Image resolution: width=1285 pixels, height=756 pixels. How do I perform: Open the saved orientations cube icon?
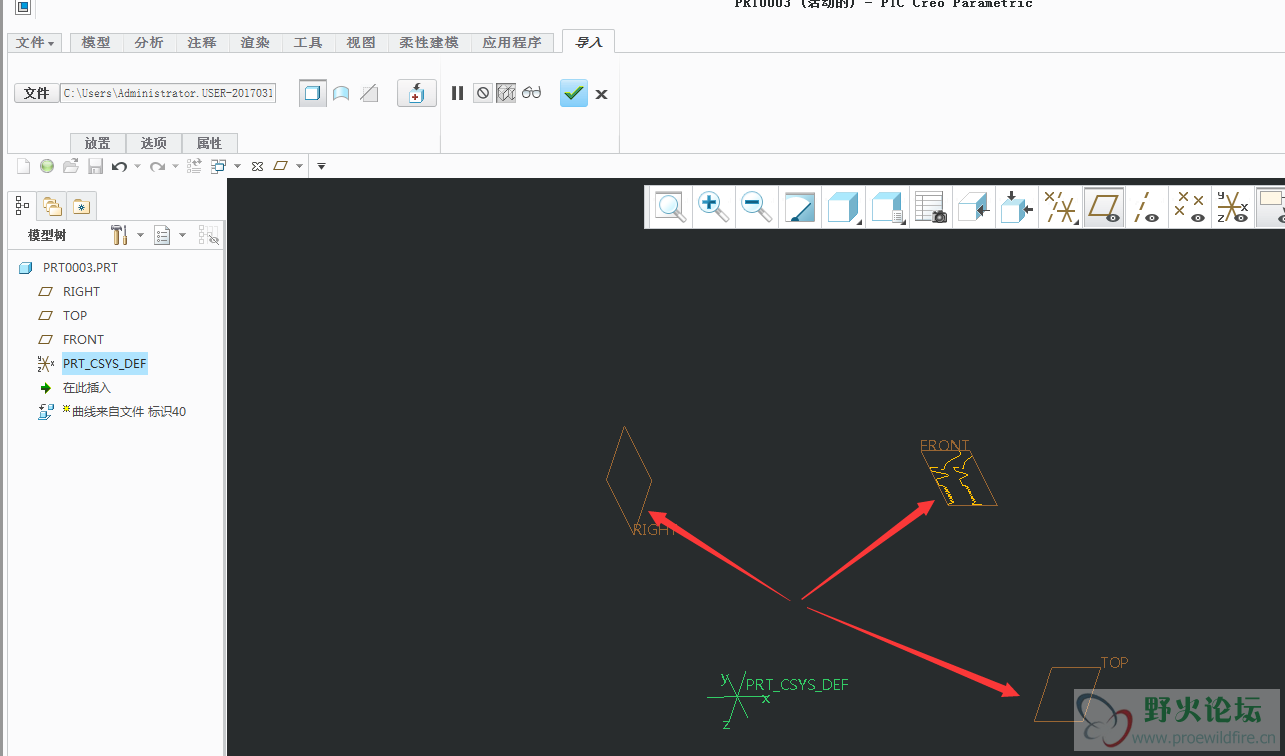887,207
